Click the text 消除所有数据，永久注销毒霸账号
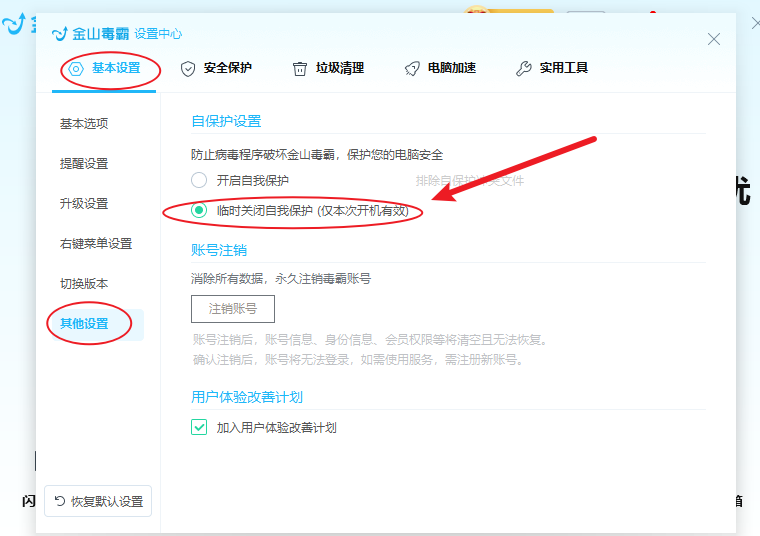Image resolution: width=760 pixels, height=536 pixels. pos(281,279)
